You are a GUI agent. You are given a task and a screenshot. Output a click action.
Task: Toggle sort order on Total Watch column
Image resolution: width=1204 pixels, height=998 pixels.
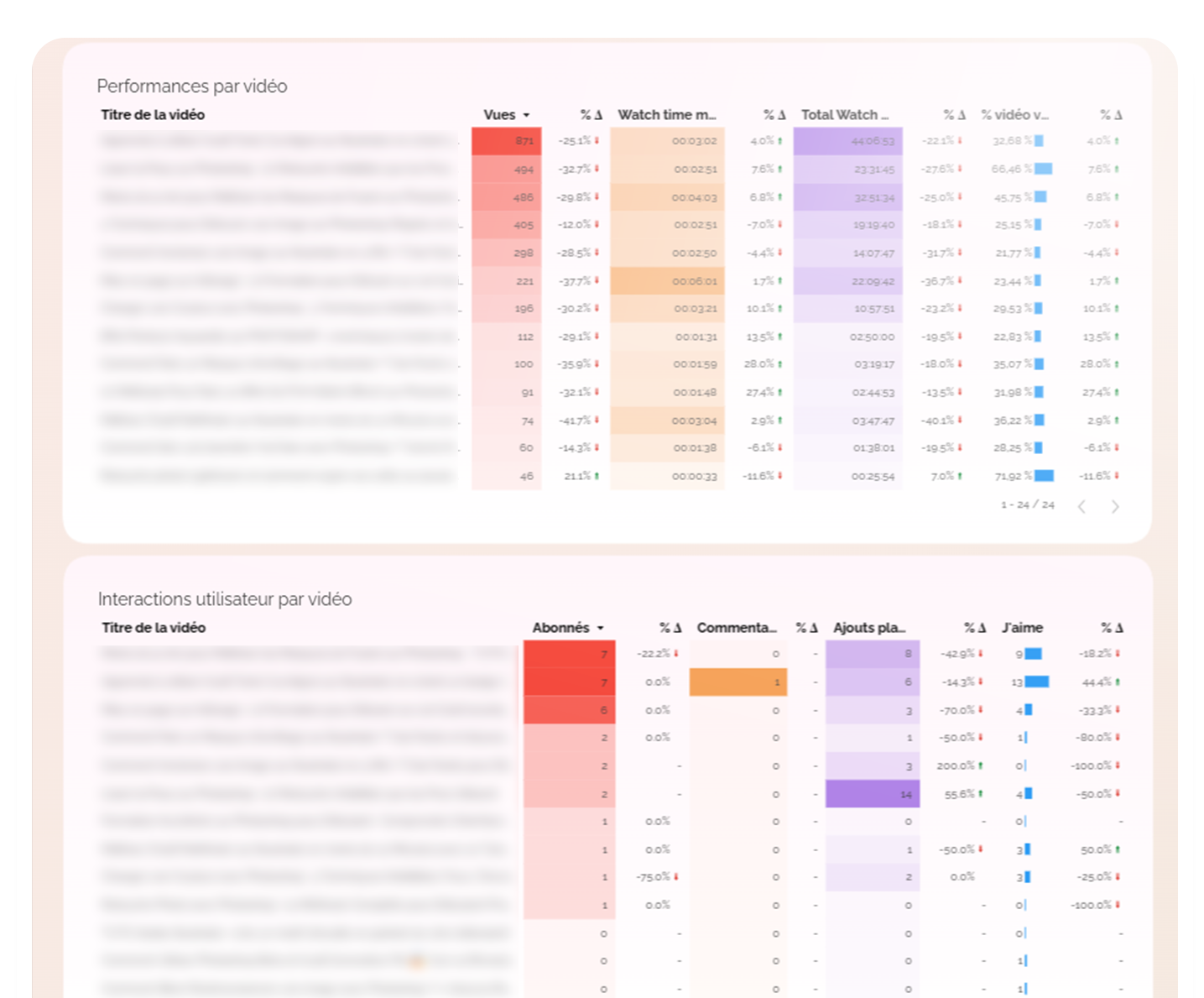pos(846,115)
